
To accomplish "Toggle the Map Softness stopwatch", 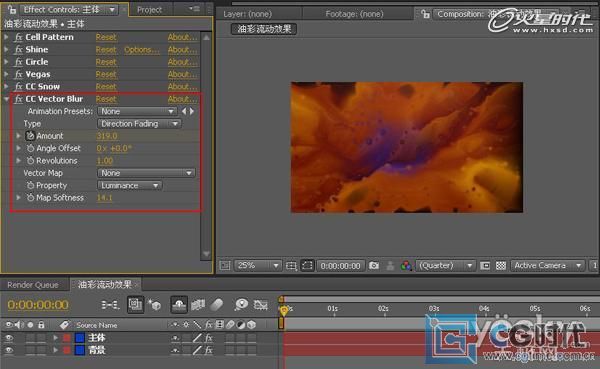I will pyautogui.click(x=30, y=198).
